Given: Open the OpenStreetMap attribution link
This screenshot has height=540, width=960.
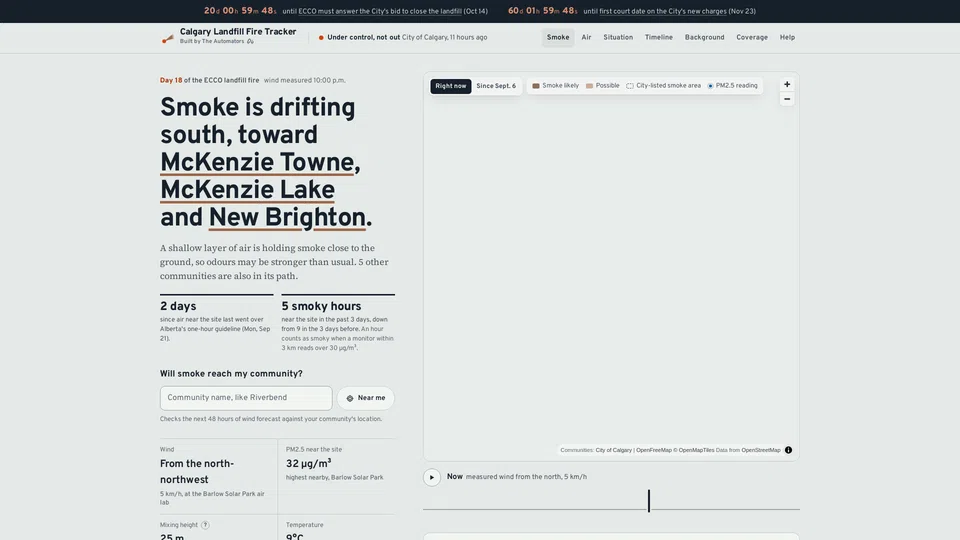Looking at the screenshot, I should (760, 450).
